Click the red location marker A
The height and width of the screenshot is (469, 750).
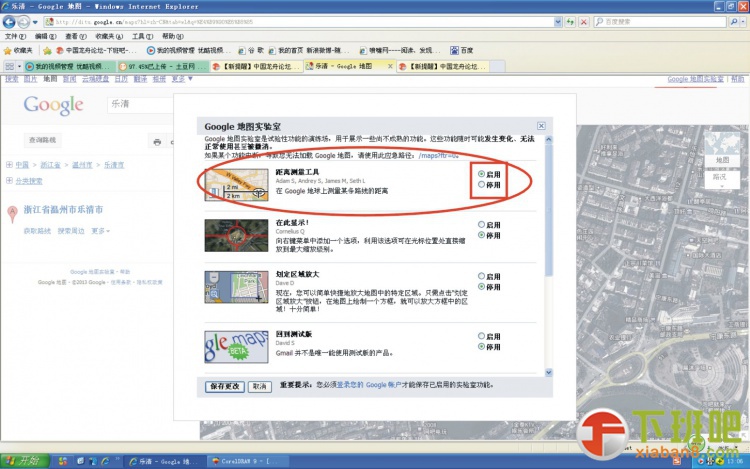pyautogui.click(x=12, y=211)
